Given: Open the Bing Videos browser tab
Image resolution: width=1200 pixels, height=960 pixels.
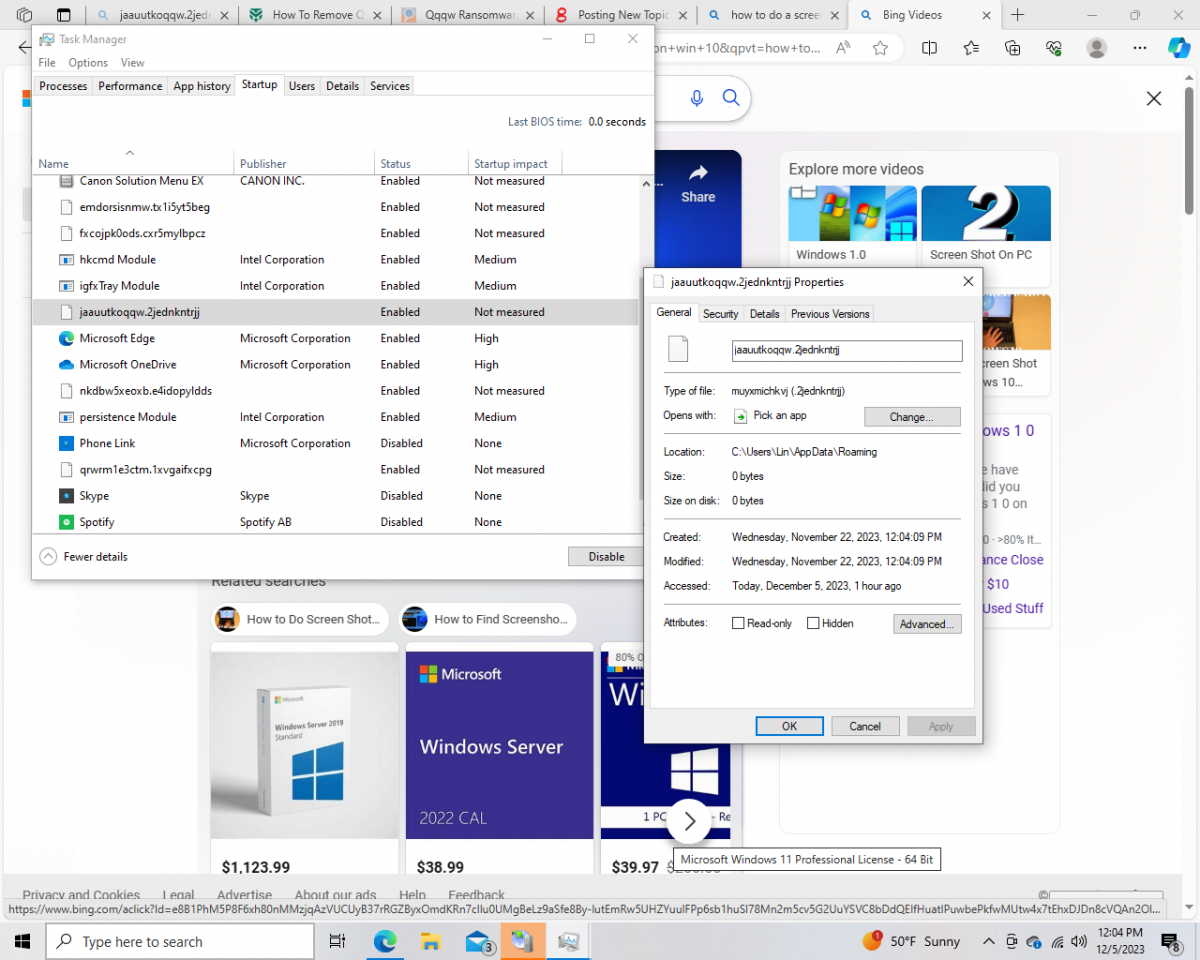Looking at the screenshot, I should pyautogui.click(x=925, y=15).
